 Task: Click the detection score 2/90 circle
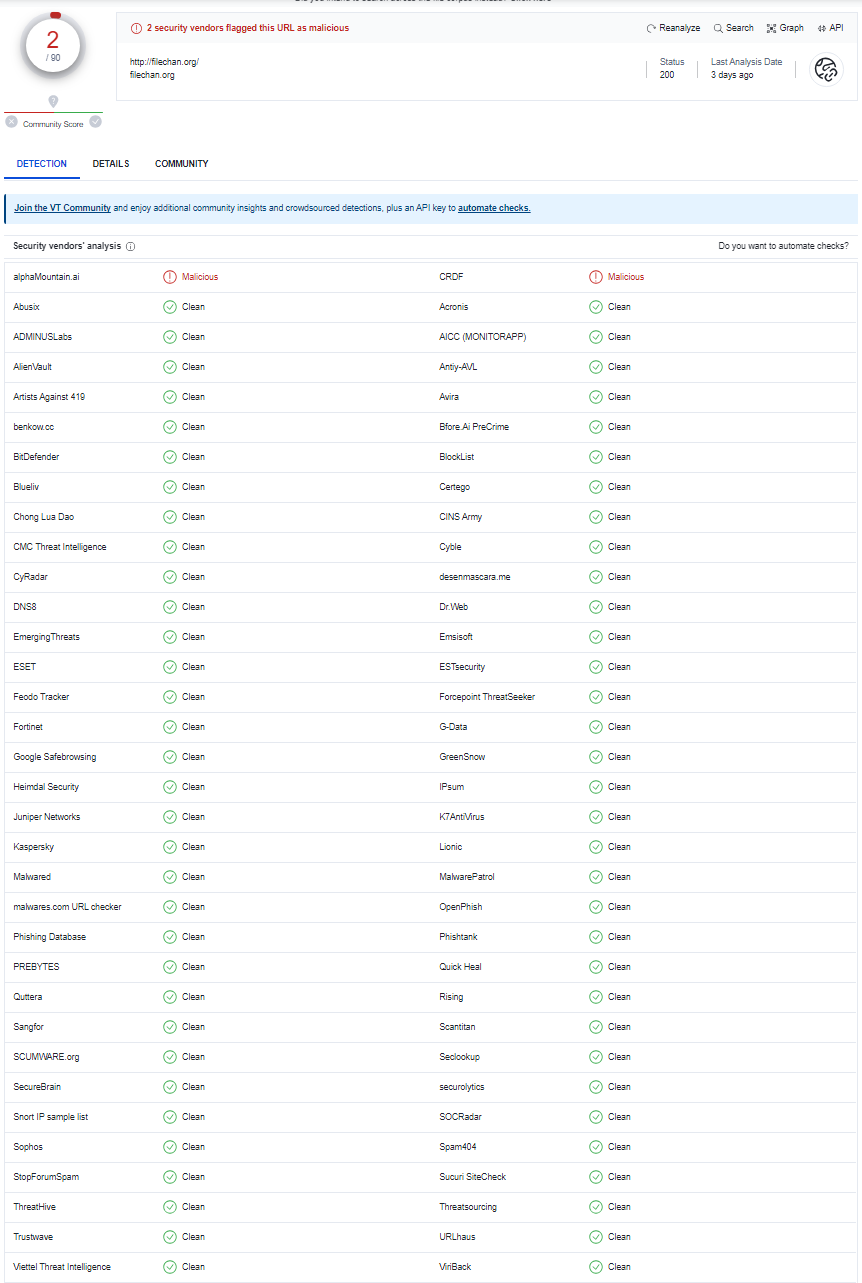[53, 47]
